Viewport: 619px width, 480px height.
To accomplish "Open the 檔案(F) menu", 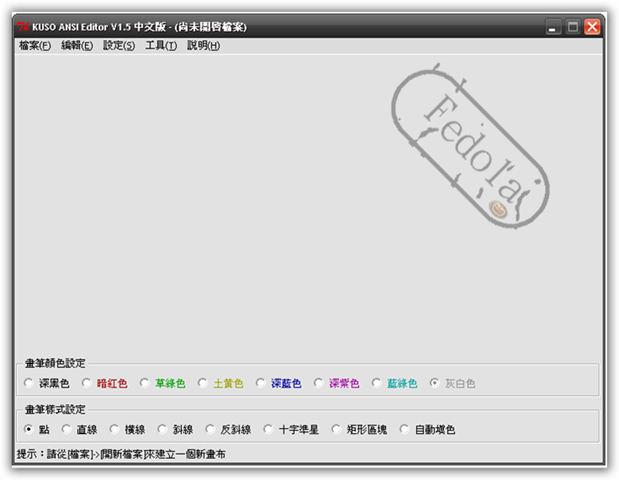I will click(x=34, y=46).
